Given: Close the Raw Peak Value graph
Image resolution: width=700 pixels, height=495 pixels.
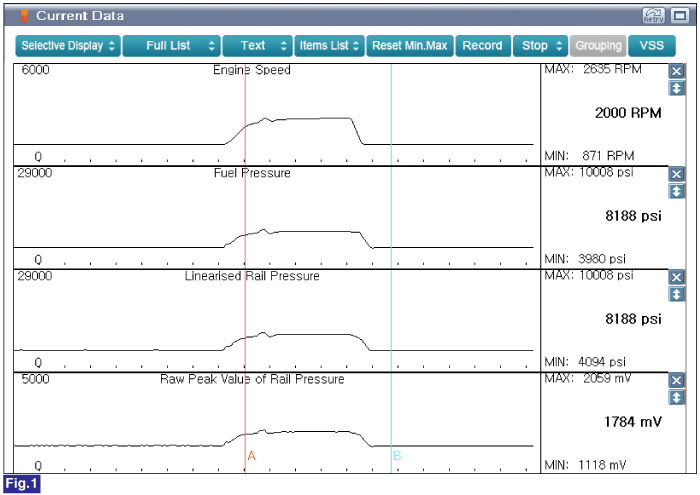Looking at the screenshot, I should point(676,380).
